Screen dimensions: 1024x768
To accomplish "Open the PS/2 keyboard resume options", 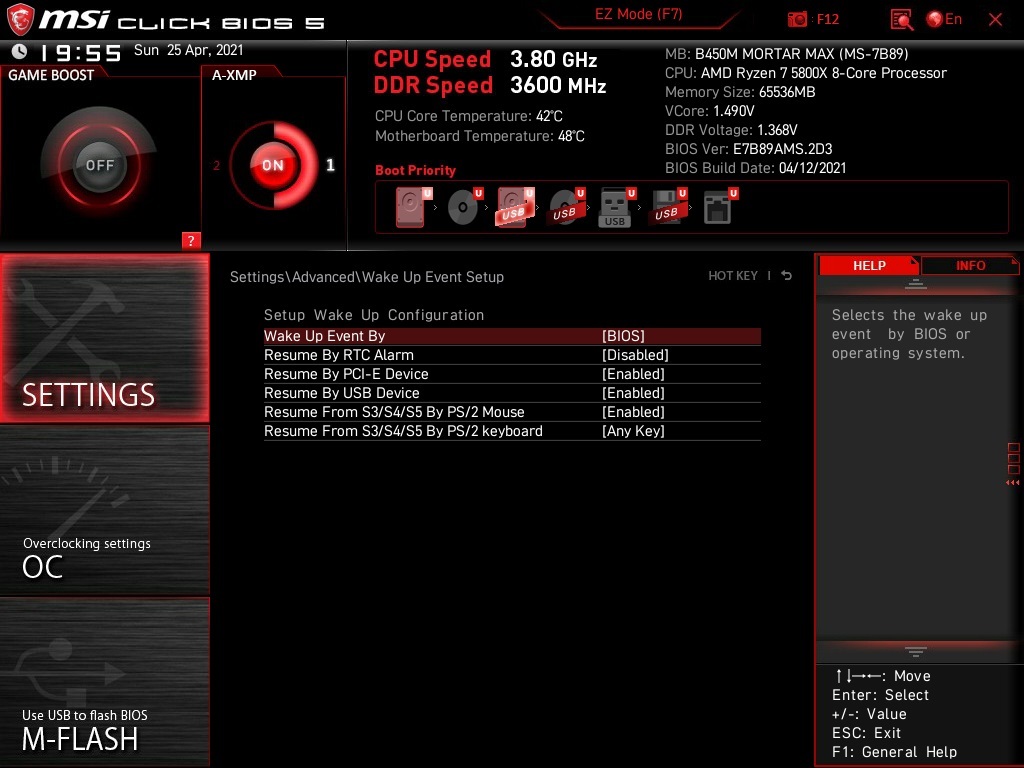I will (x=631, y=431).
